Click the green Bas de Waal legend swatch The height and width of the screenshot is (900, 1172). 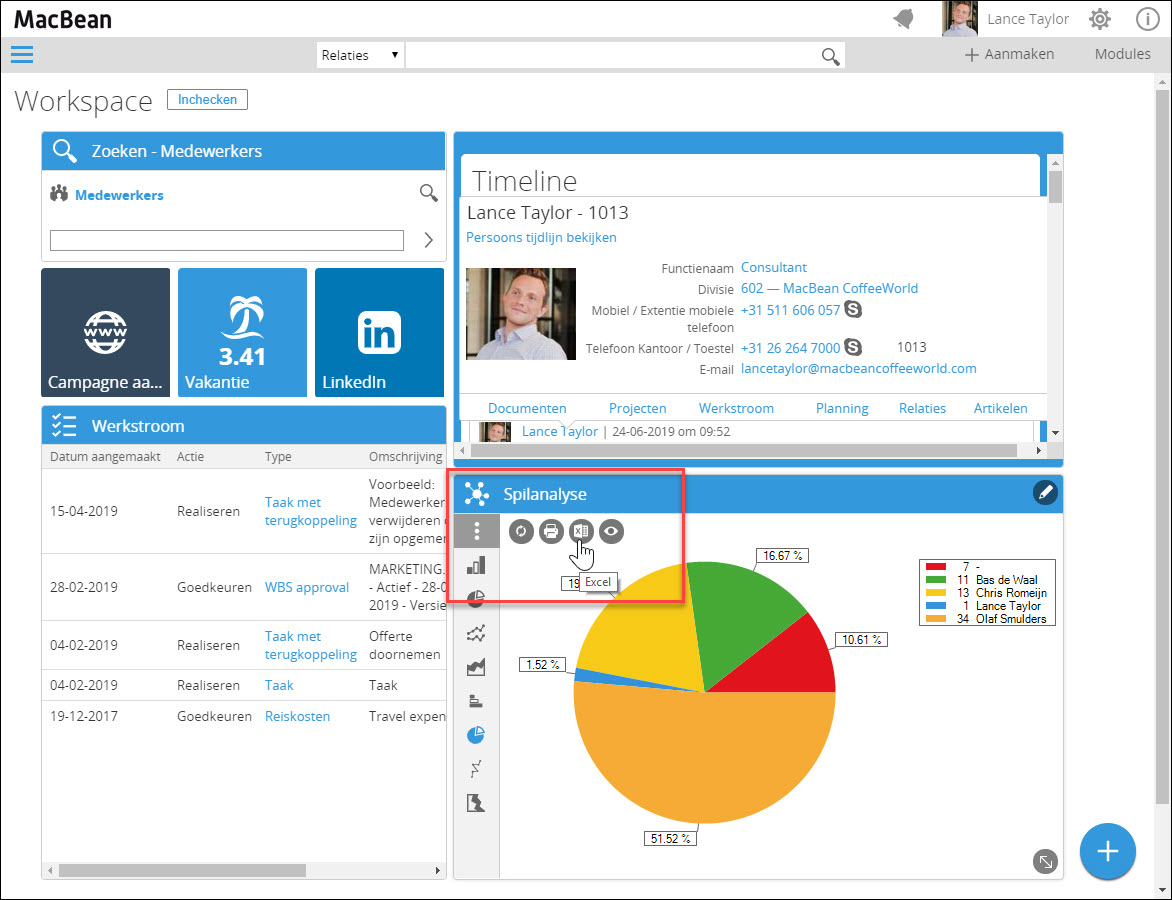[936, 579]
